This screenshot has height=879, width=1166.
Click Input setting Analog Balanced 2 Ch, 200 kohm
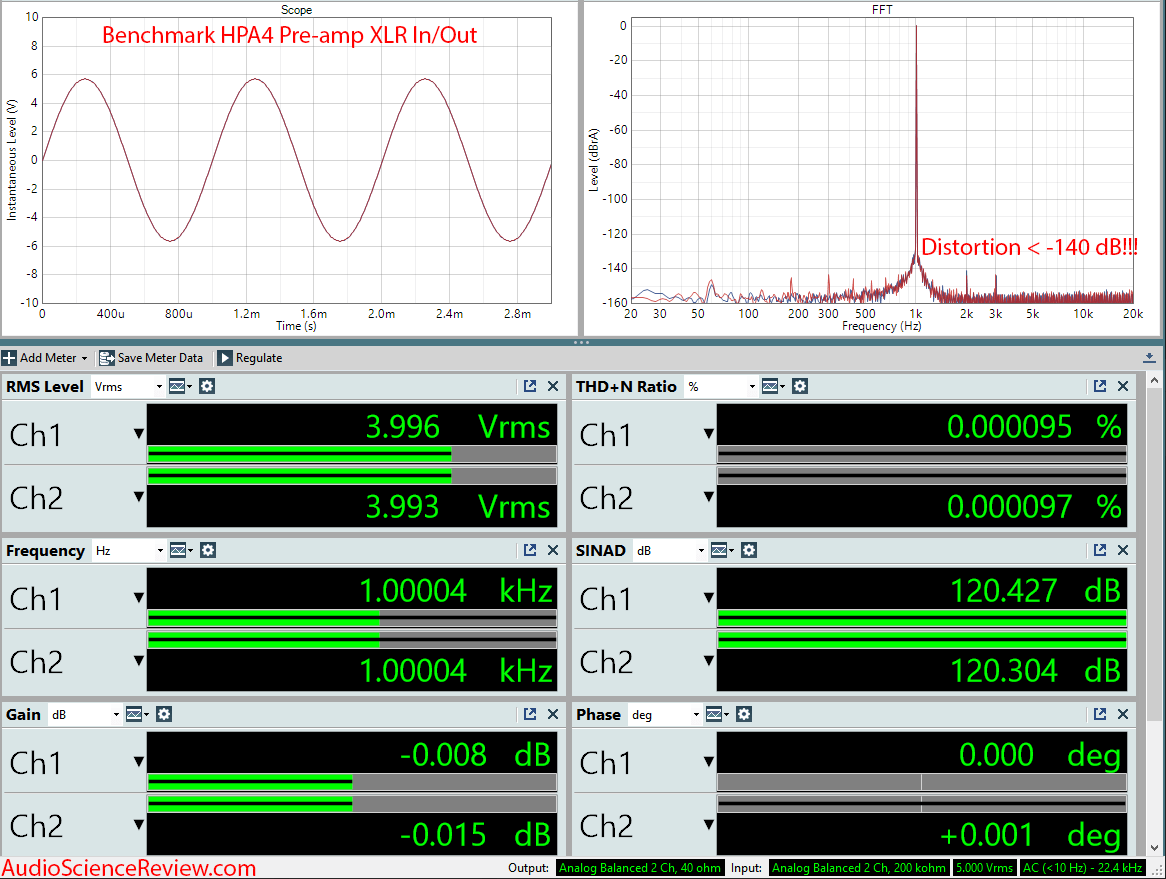pos(859,868)
